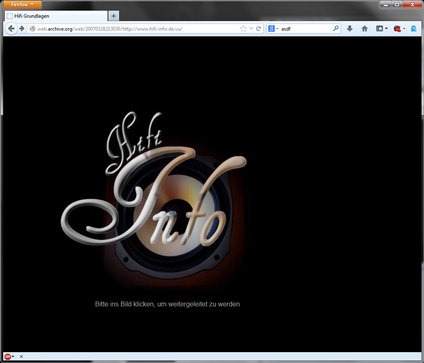Image resolution: width=424 pixels, height=363 pixels.
Task: Bookmark this page with the star icon
Action: pos(243,29)
